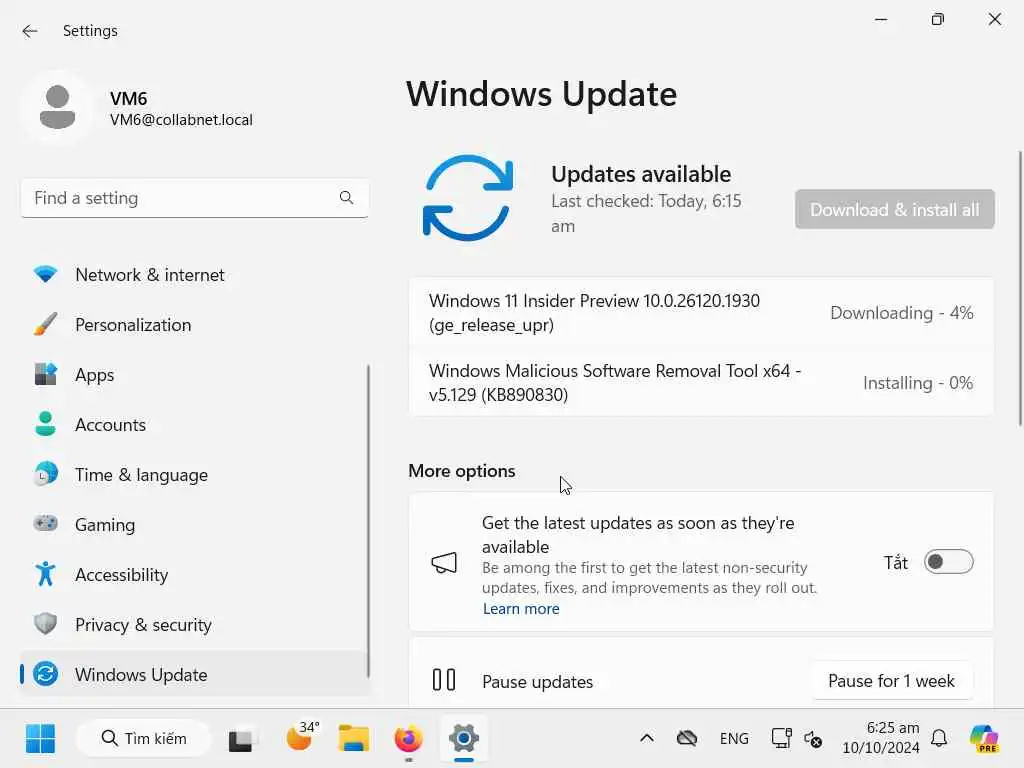The height and width of the screenshot is (768, 1024).
Task: Click the VM6 user avatar picture
Action: (x=57, y=107)
